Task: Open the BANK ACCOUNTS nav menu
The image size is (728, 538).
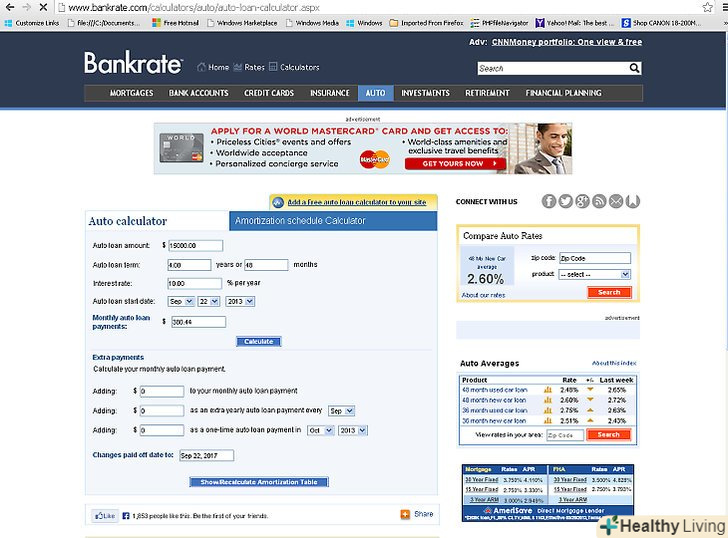Action: (198, 93)
